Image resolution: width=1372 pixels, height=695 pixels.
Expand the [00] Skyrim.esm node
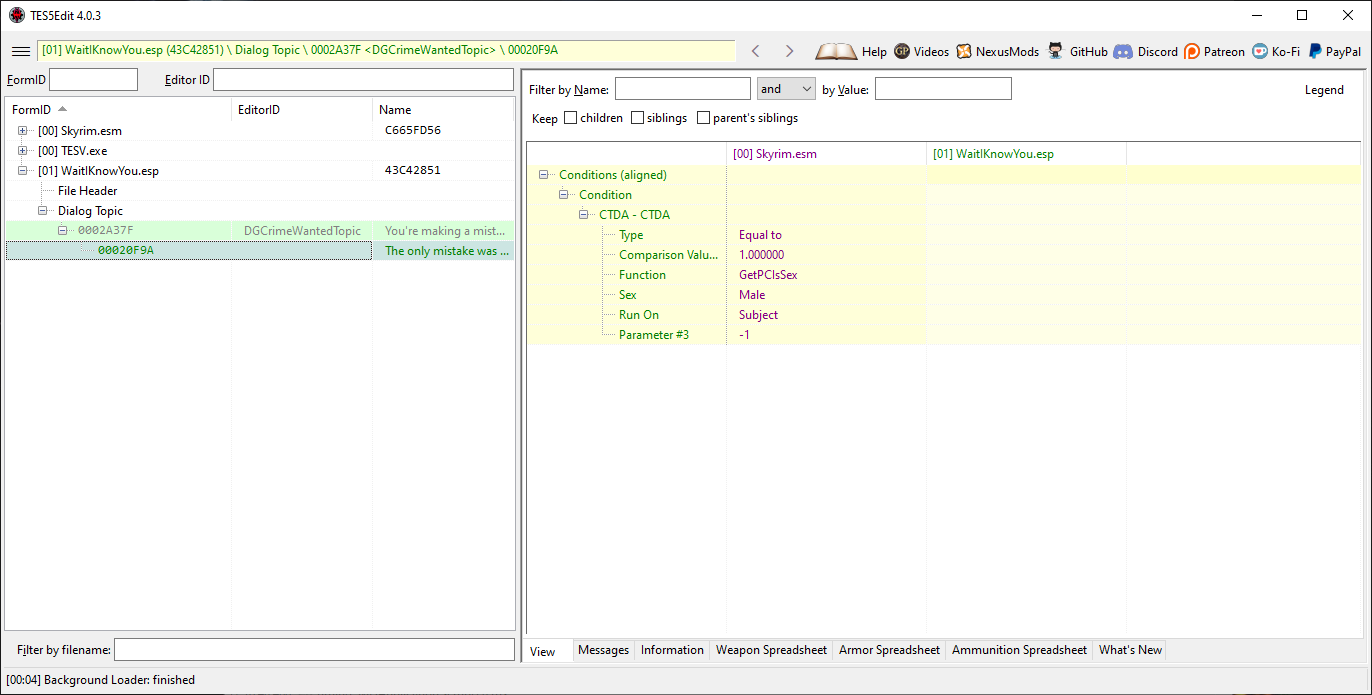tap(23, 131)
